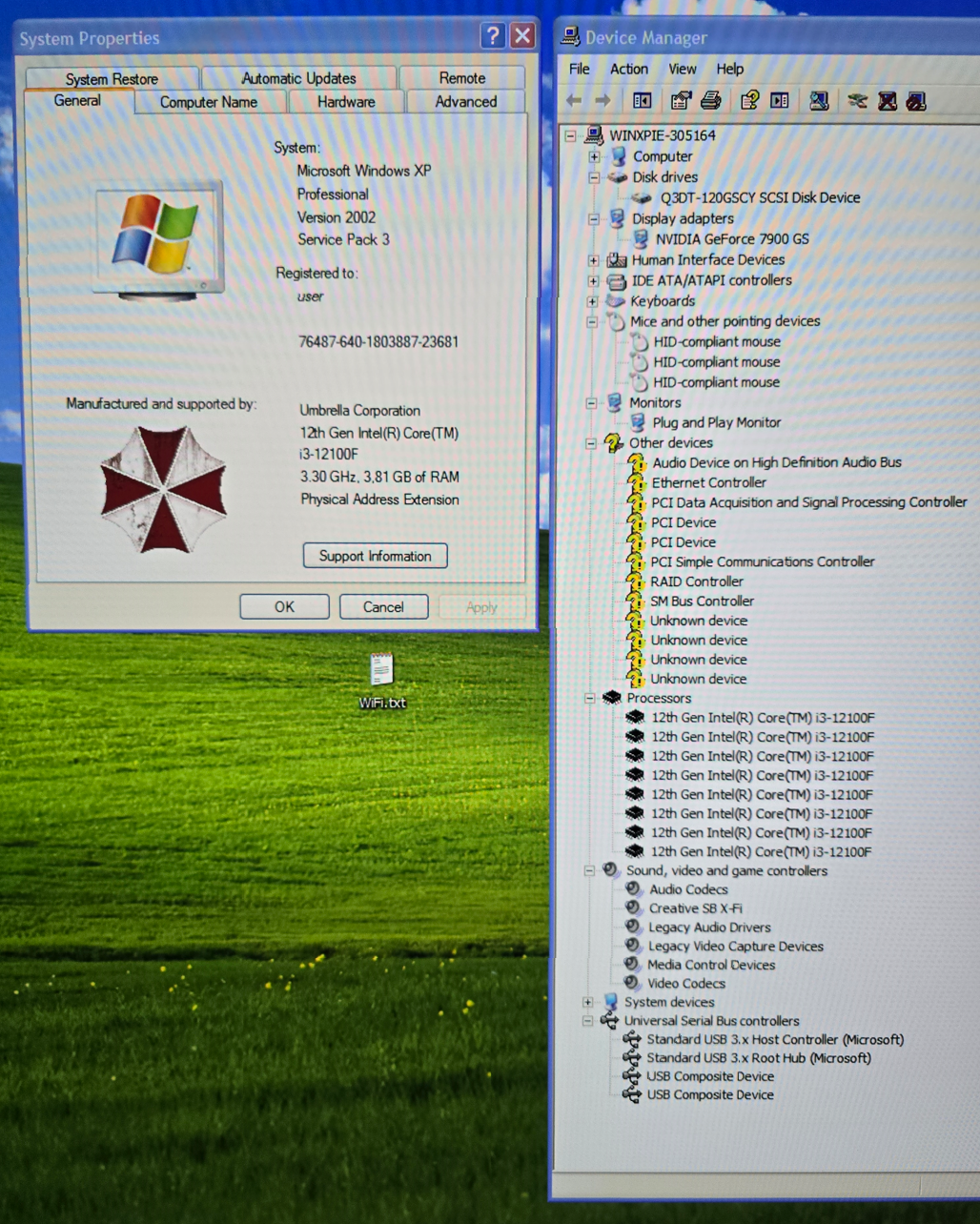Select 'Legacy Audio Drivers' entry

(x=709, y=928)
